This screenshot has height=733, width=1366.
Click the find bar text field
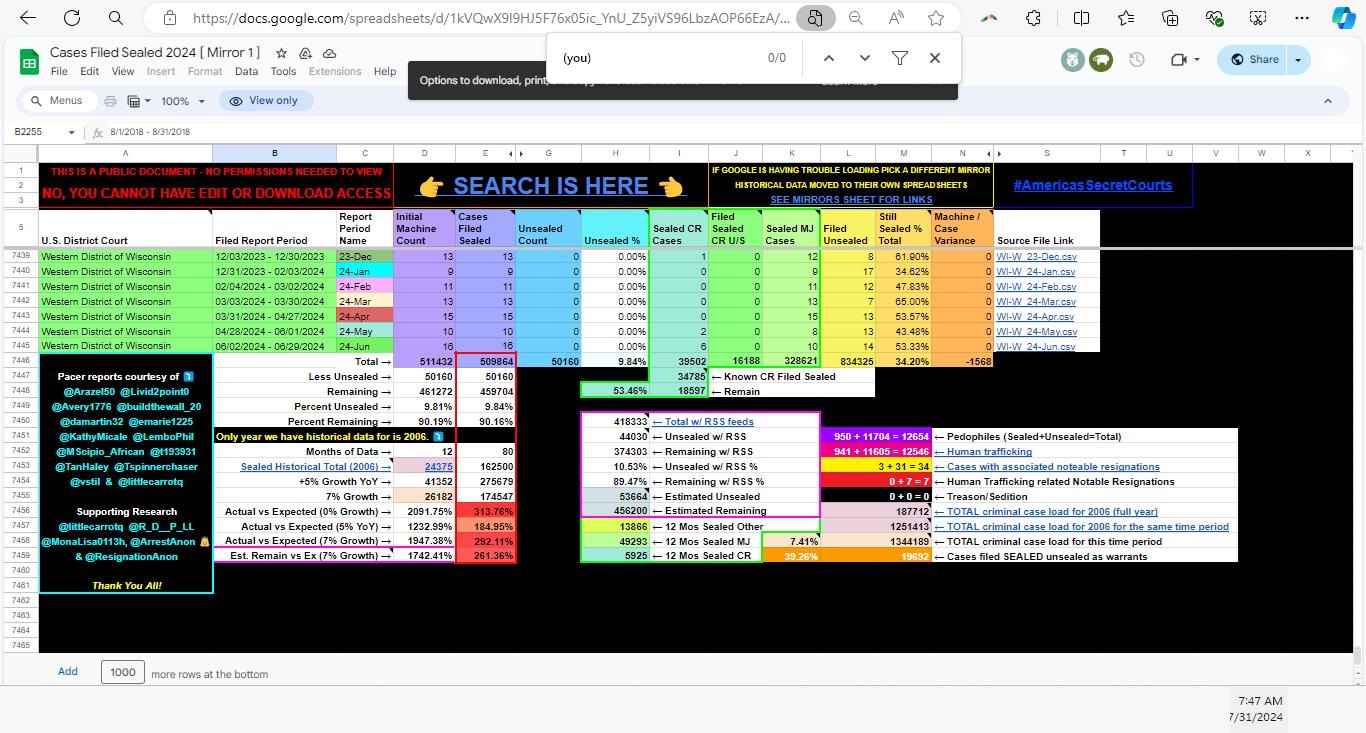click(x=653, y=58)
